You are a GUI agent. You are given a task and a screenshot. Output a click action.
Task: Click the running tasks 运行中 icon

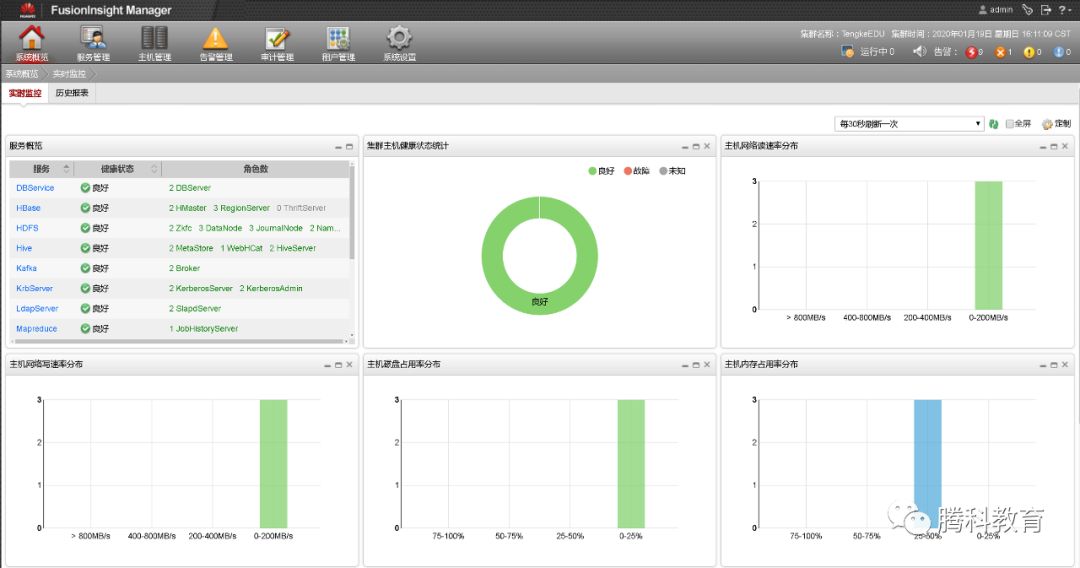[x=847, y=51]
